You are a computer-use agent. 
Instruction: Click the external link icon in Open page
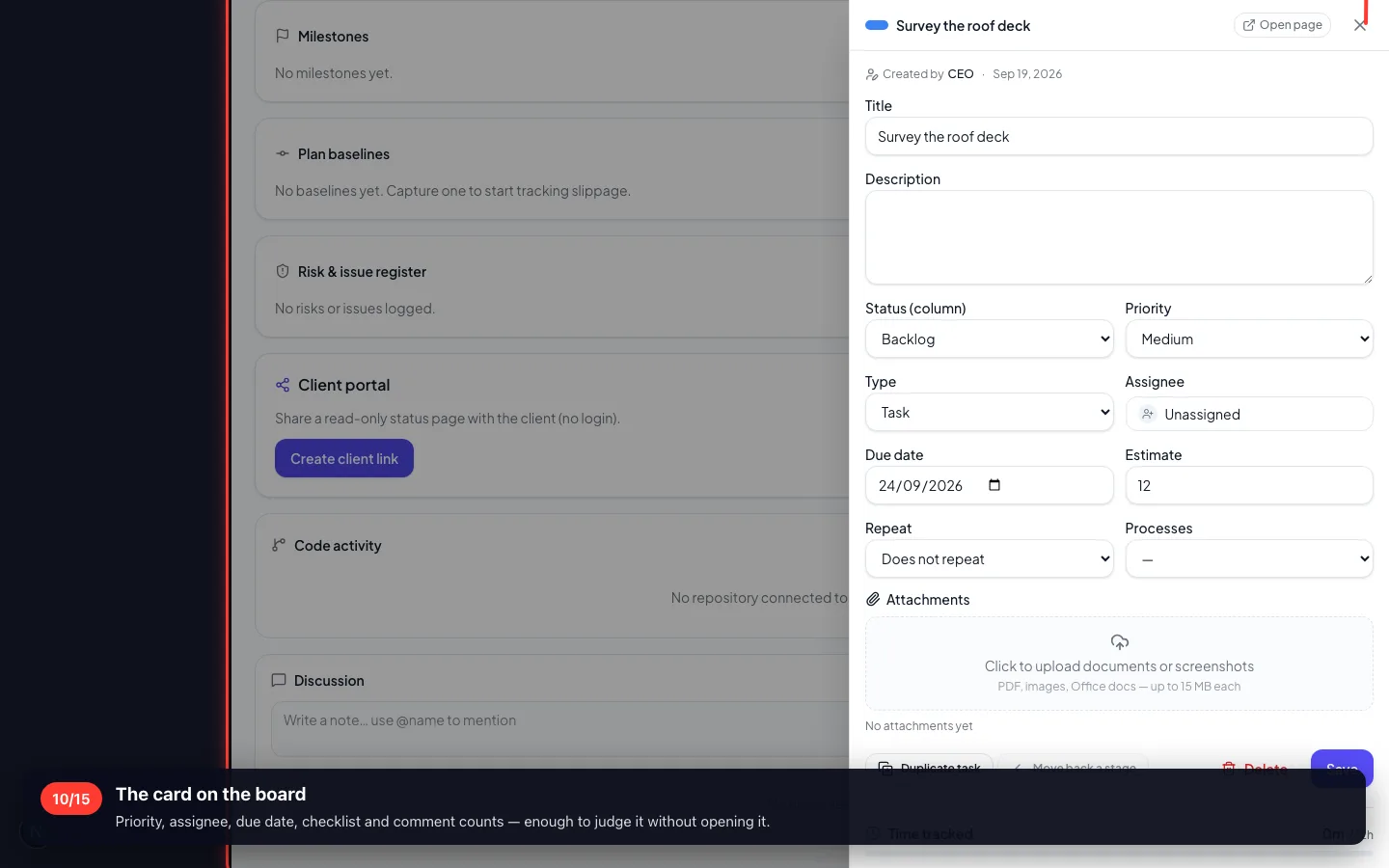[1249, 25]
